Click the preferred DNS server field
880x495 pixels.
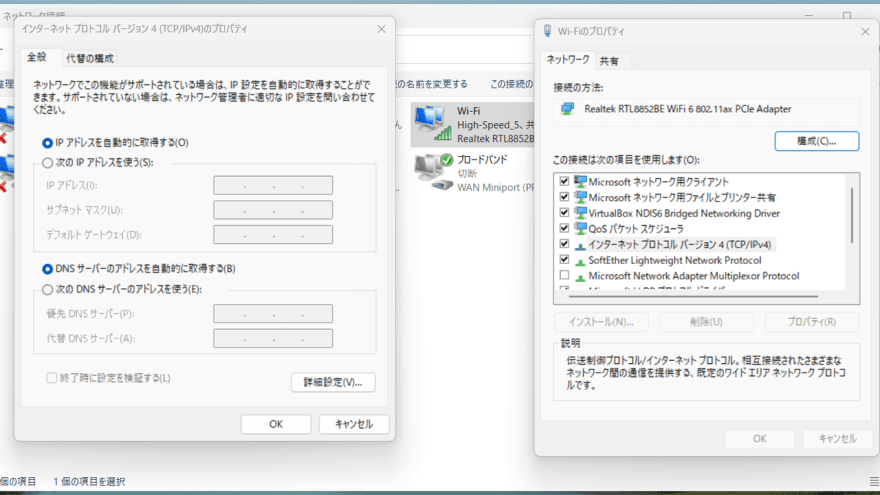pos(273,314)
